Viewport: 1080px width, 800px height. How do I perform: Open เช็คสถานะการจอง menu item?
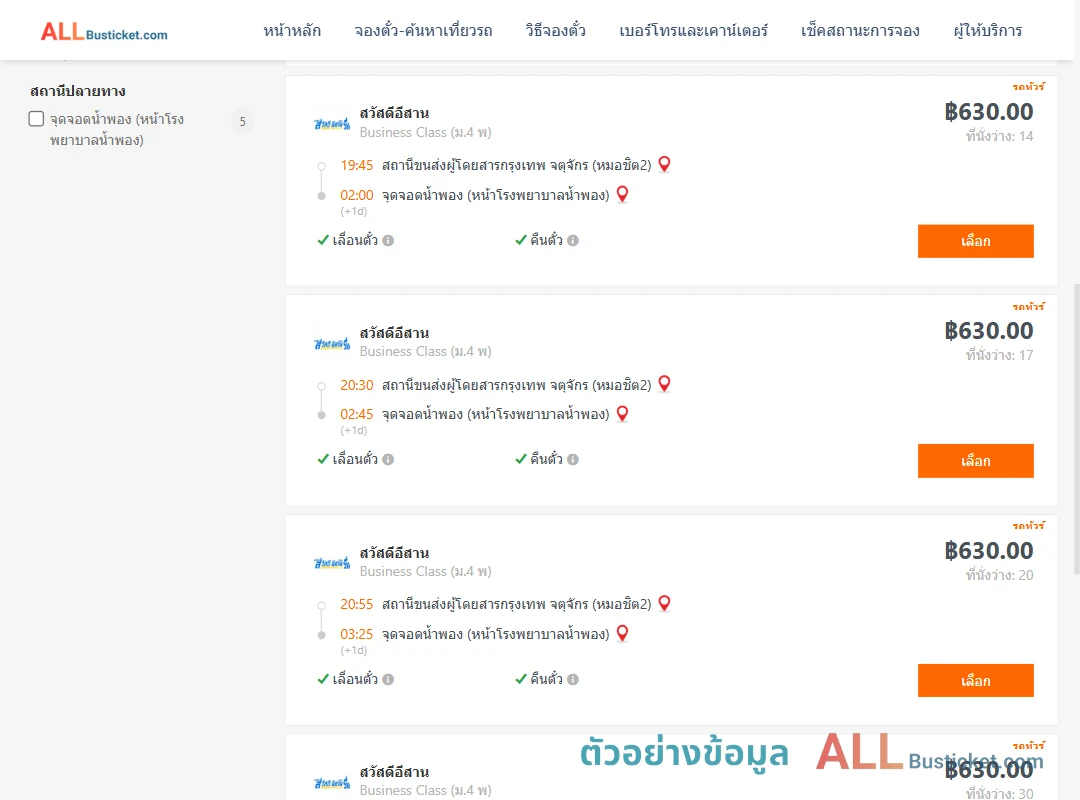click(860, 31)
